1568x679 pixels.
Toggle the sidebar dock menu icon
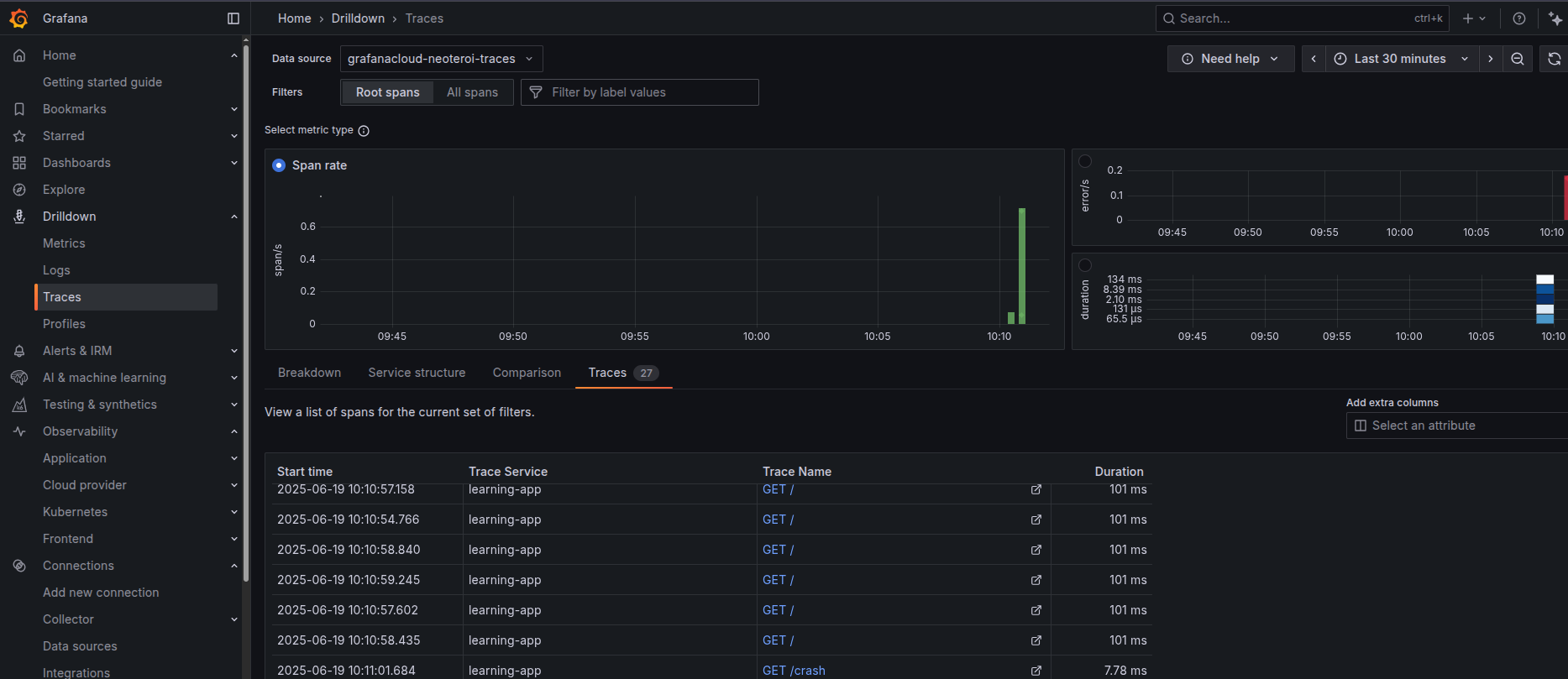coord(233,18)
